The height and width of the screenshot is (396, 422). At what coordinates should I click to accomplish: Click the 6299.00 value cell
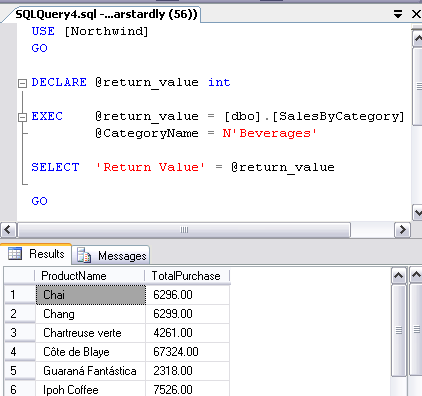188,314
